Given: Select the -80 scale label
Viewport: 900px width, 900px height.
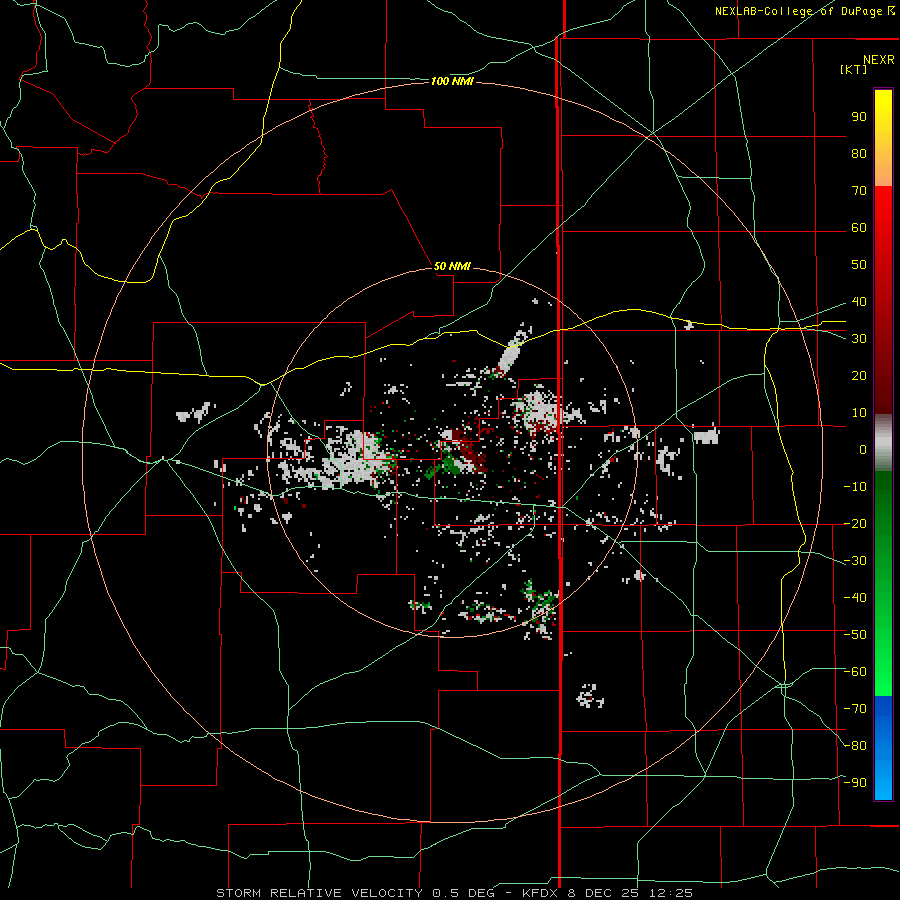Looking at the screenshot, I should point(855,746).
